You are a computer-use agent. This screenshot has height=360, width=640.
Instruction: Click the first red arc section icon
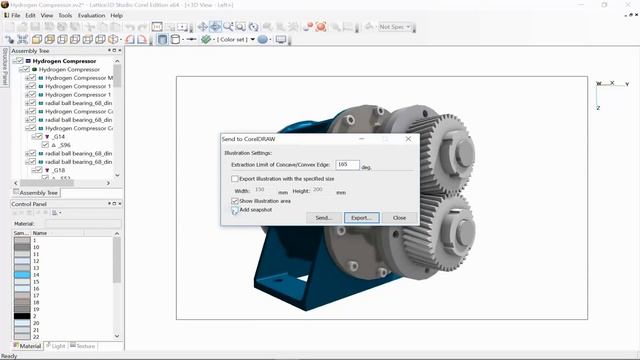point(130,40)
